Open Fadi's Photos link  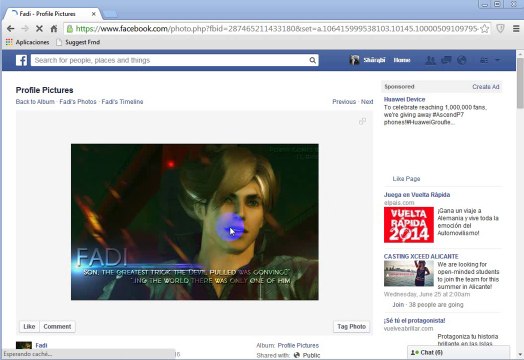coord(78,102)
